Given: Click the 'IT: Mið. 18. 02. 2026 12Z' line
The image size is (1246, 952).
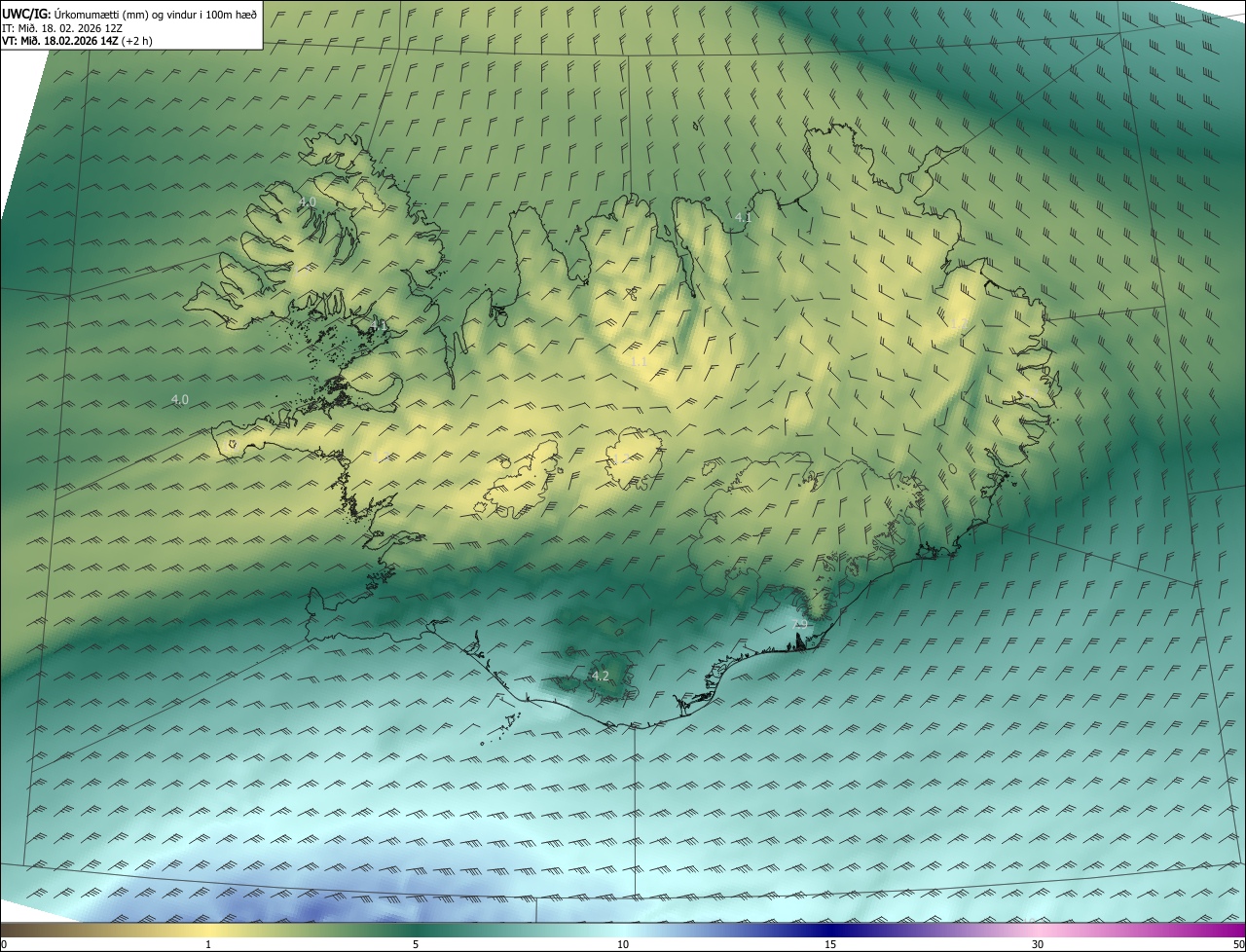Looking at the screenshot, I should click(x=62, y=27).
